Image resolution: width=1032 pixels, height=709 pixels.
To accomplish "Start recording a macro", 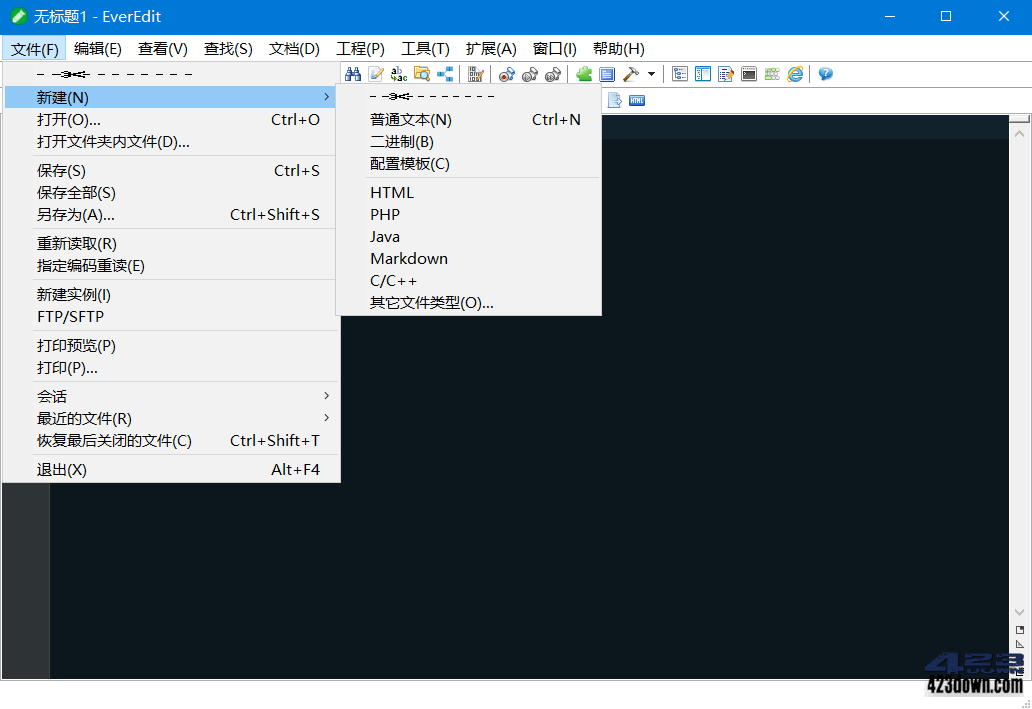I will pyautogui.click(x=507, y=74).
